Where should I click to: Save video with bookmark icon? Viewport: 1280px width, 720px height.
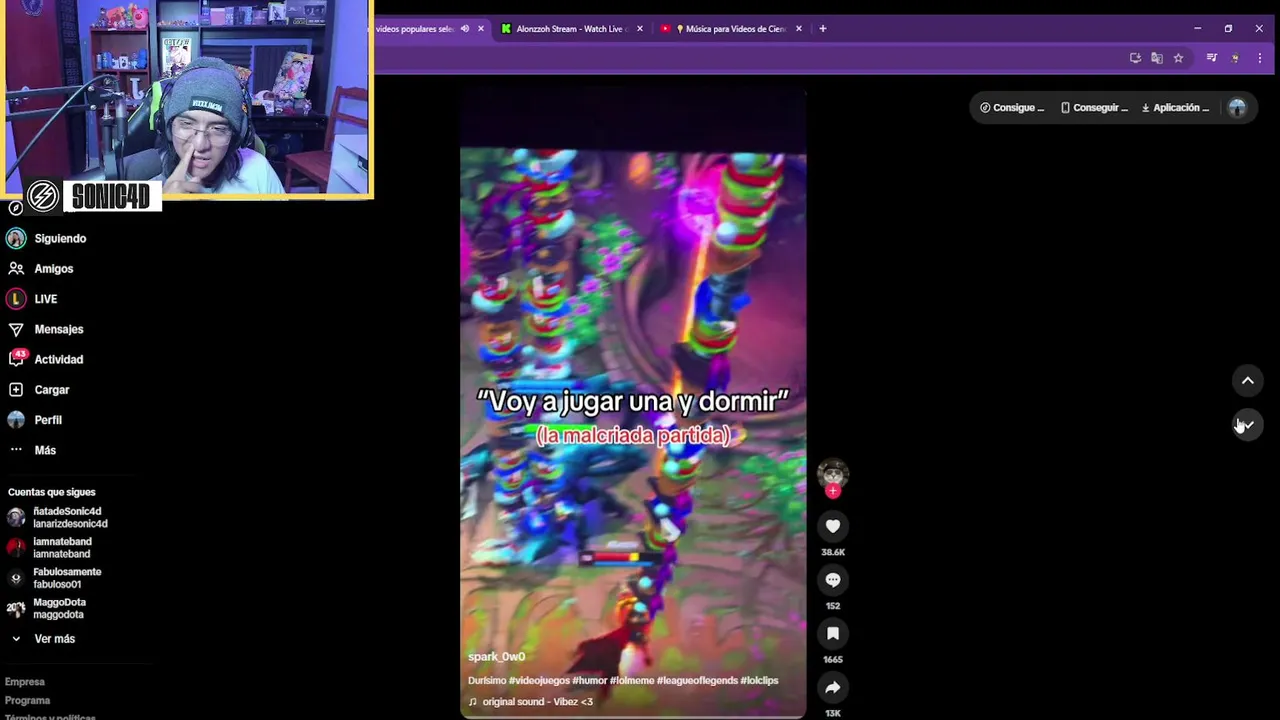pos(833,633)
